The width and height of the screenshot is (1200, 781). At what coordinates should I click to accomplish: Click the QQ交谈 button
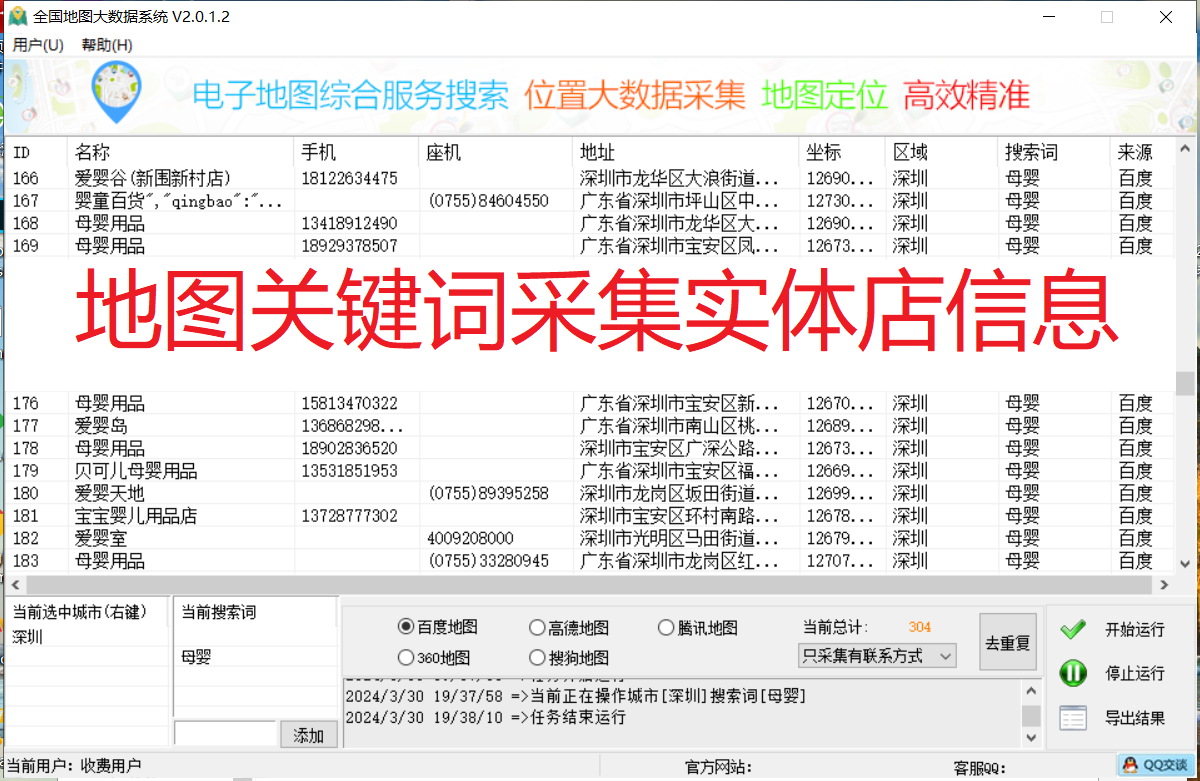point(1157,765)
